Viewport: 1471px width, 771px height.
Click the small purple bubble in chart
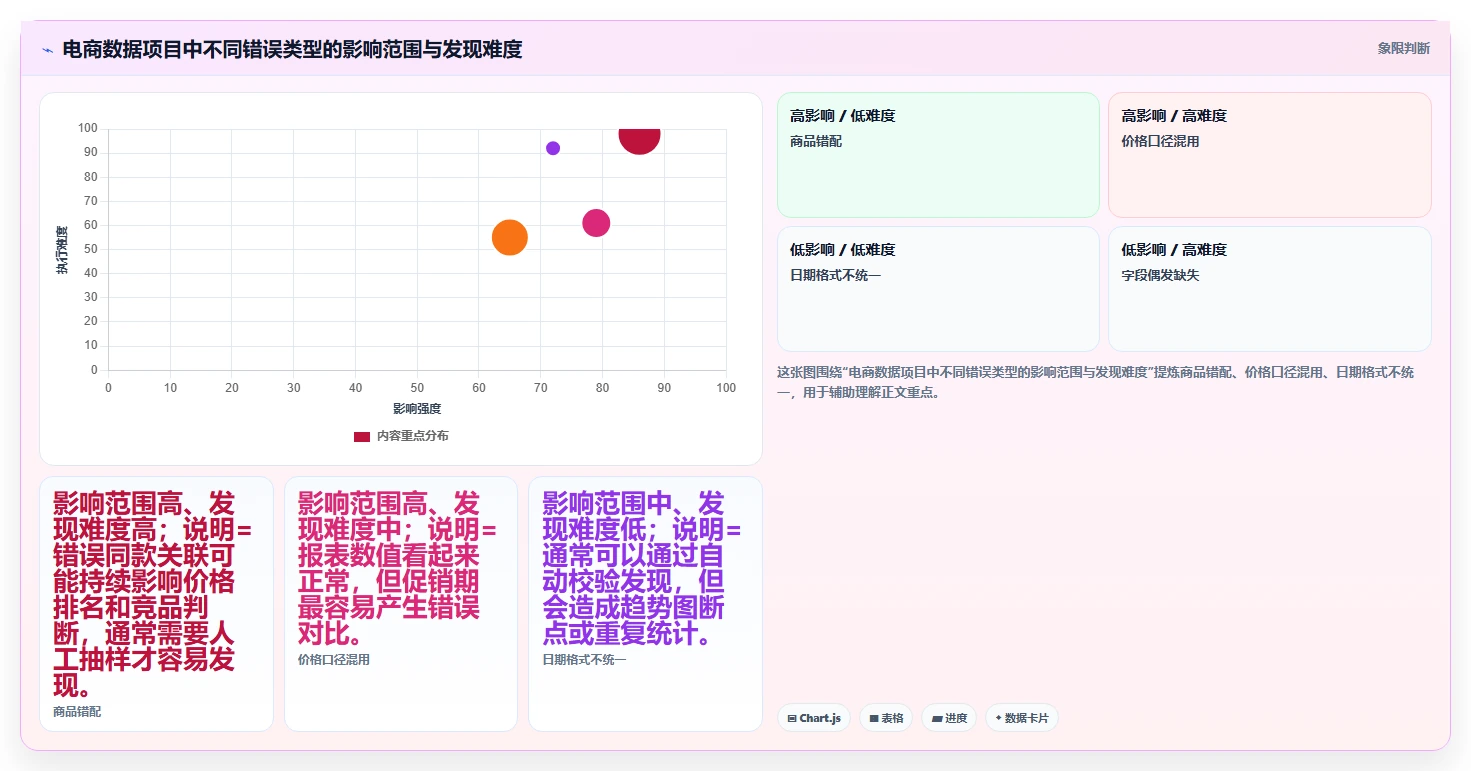click(553, 148)
